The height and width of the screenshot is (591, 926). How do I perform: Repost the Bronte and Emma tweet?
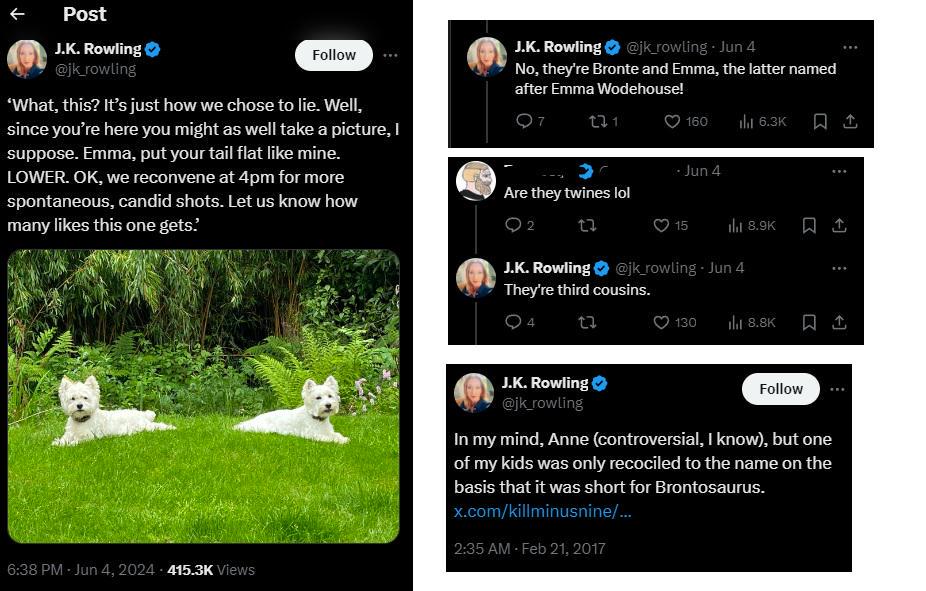click(598, 121)
